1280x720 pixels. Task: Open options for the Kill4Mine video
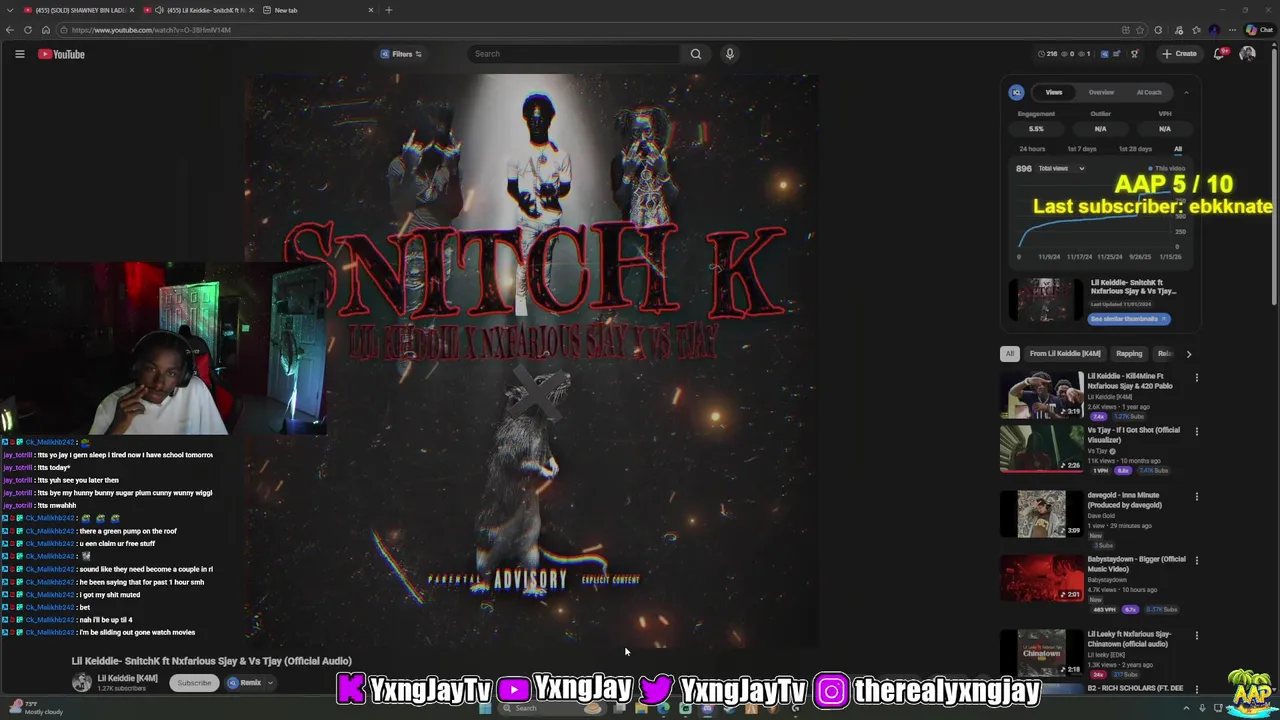pyautogui.click(x=1196, y=378)
